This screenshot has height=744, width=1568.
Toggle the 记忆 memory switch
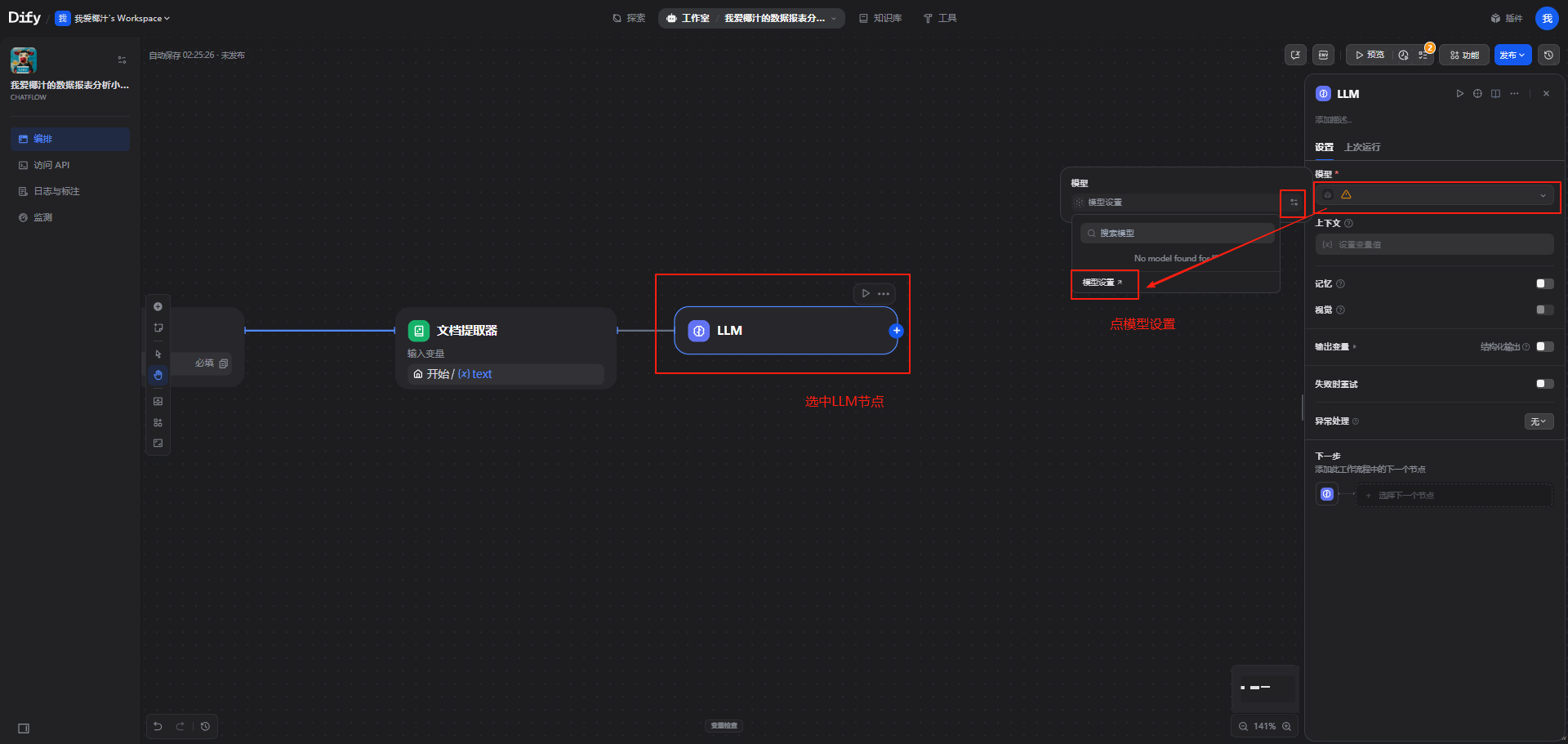pyautogui.click(x=1544, y=284)
